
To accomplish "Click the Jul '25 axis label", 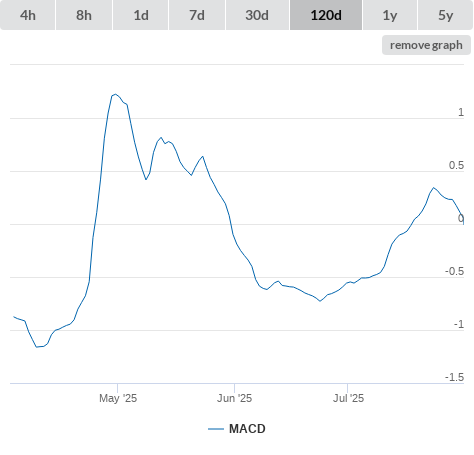I will (348, 398).
